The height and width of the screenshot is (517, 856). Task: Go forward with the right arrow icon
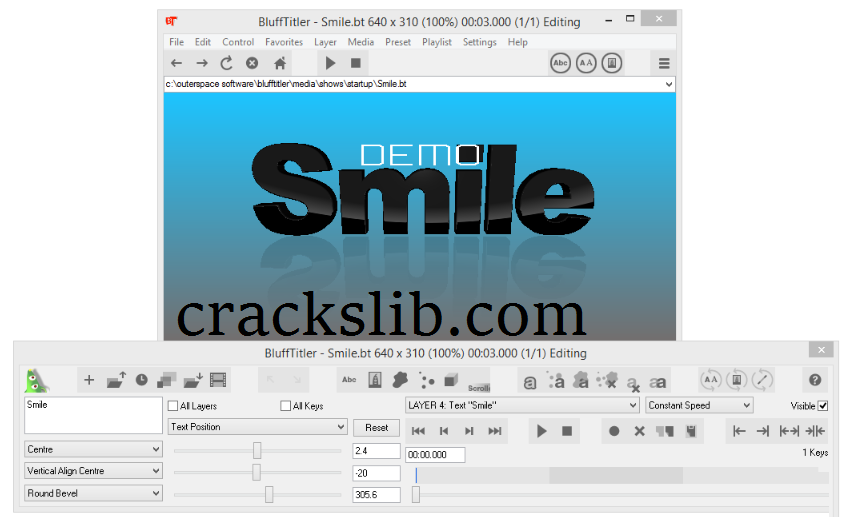[202, 63]
